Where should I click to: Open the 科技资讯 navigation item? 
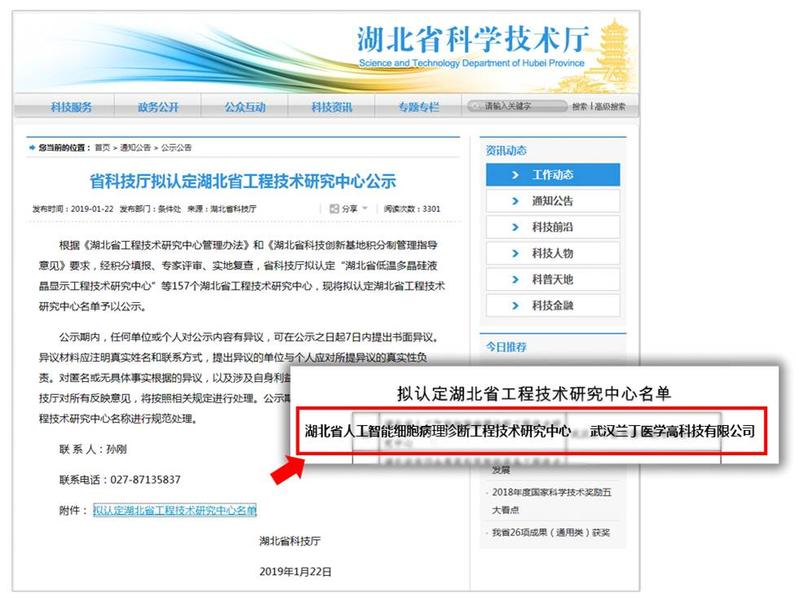coord(332,107)
